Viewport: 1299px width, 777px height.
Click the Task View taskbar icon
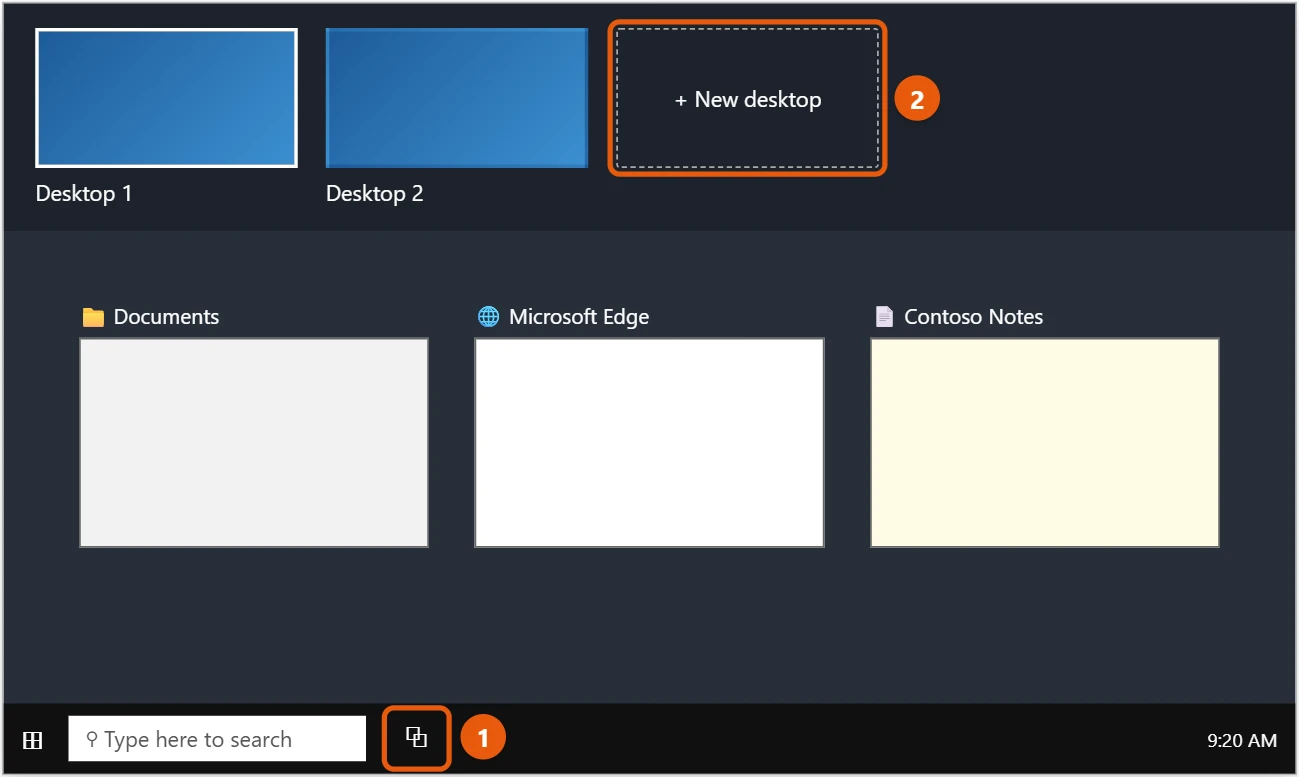(x=416, y=738)
